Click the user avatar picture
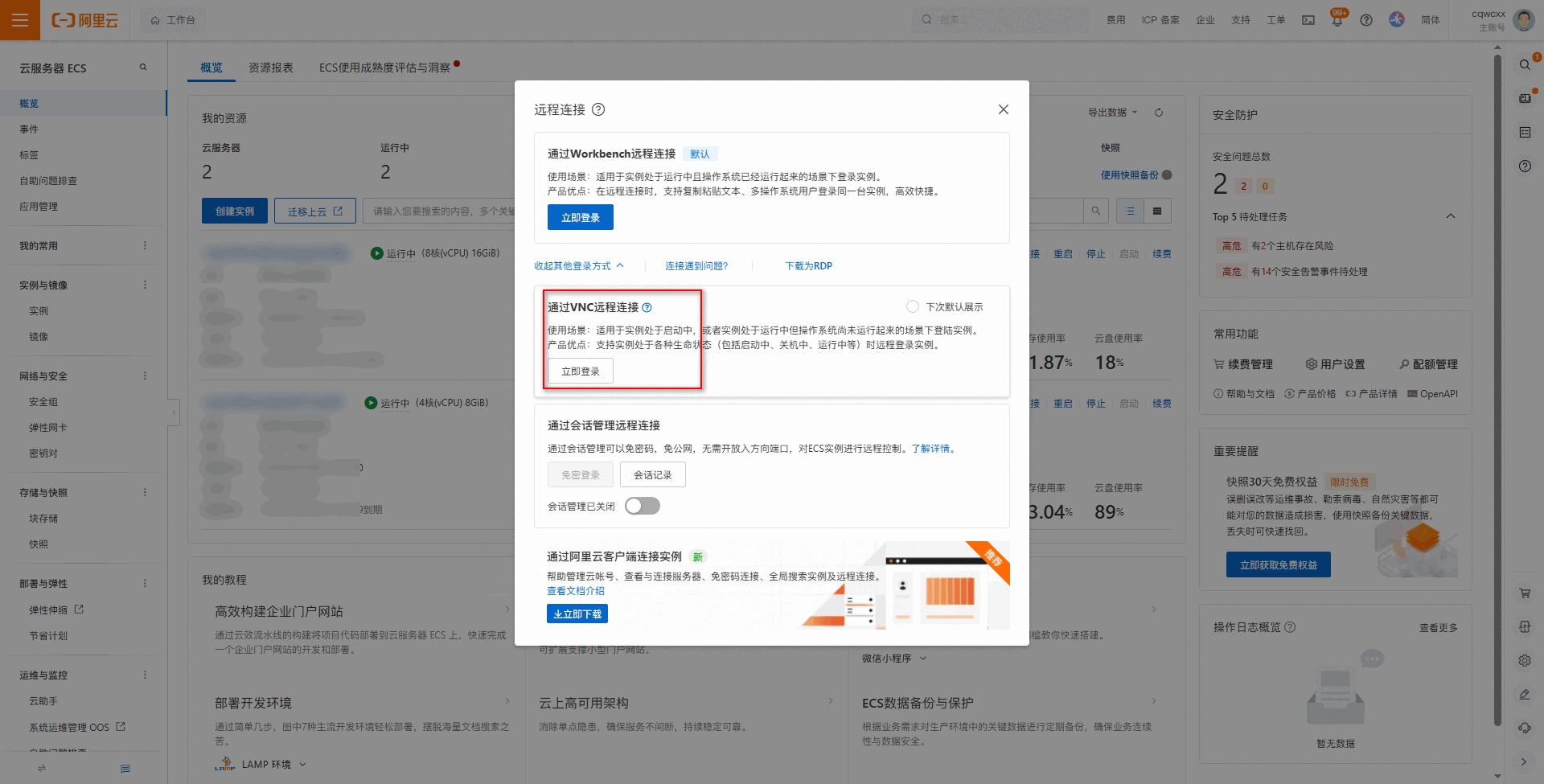1544x784 pixels. point(1524,19)
